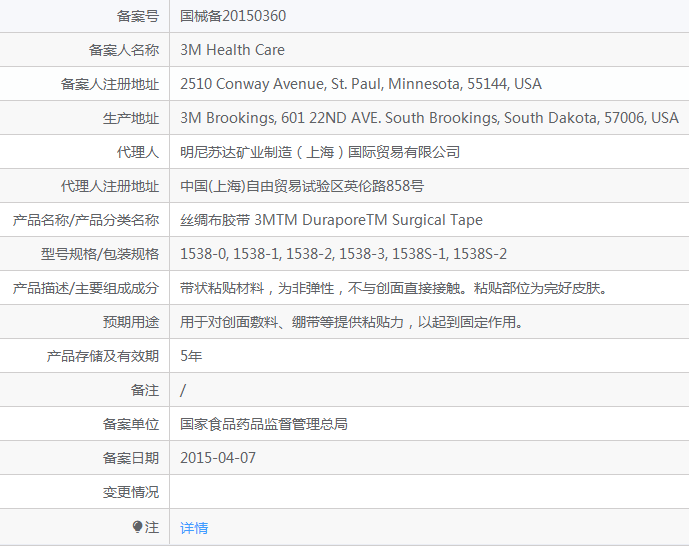Select the 产品存储及有效期 row label

point(103,356)
